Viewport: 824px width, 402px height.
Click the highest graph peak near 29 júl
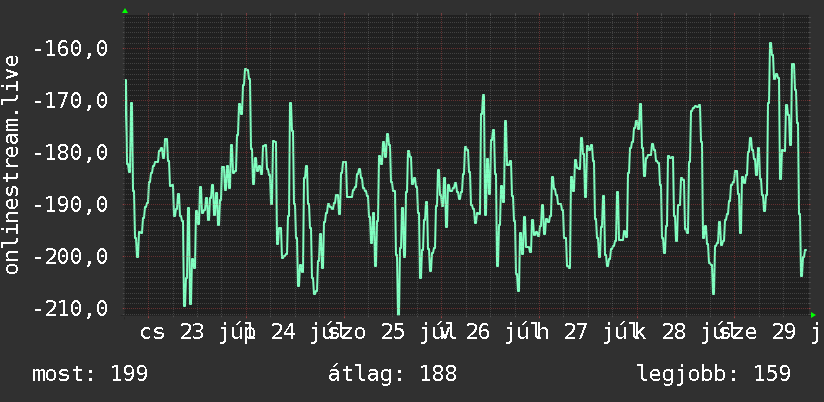tap(770, 44)
